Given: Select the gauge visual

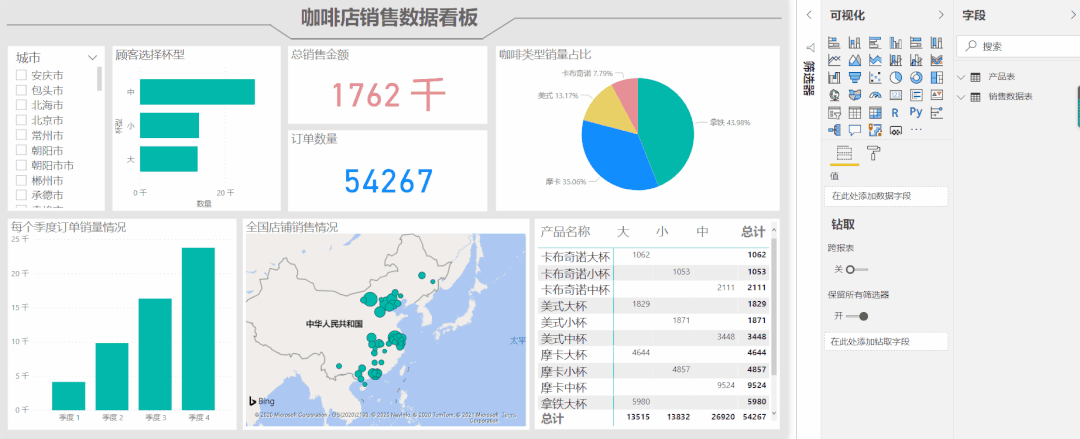Looking at the screenshot, I should point(875,94).
